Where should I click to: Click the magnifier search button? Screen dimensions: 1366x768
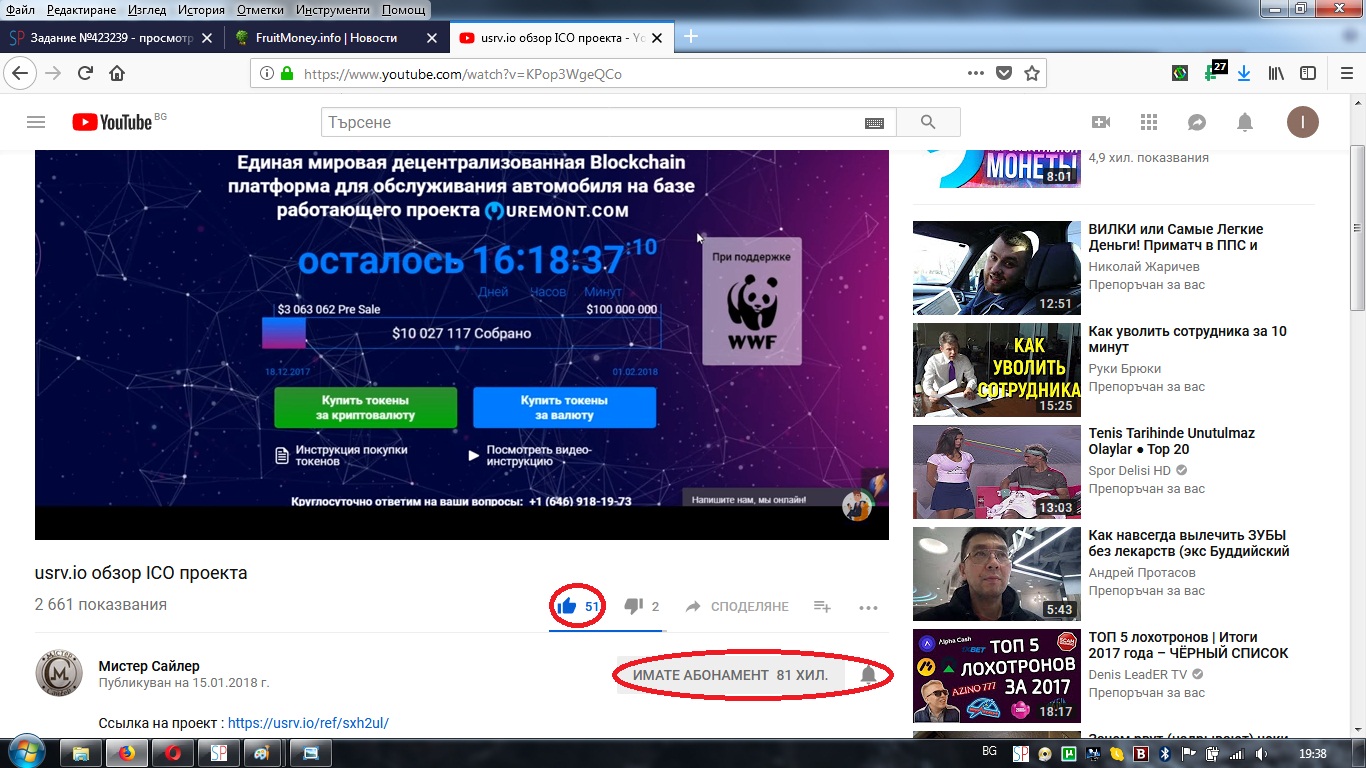point(928,122)
